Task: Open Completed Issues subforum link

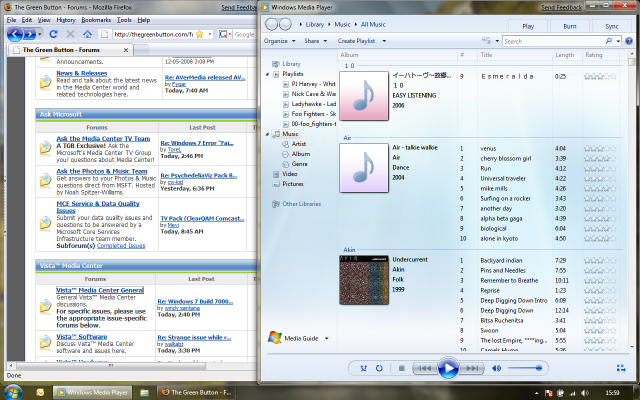Action: coord(121,246)
